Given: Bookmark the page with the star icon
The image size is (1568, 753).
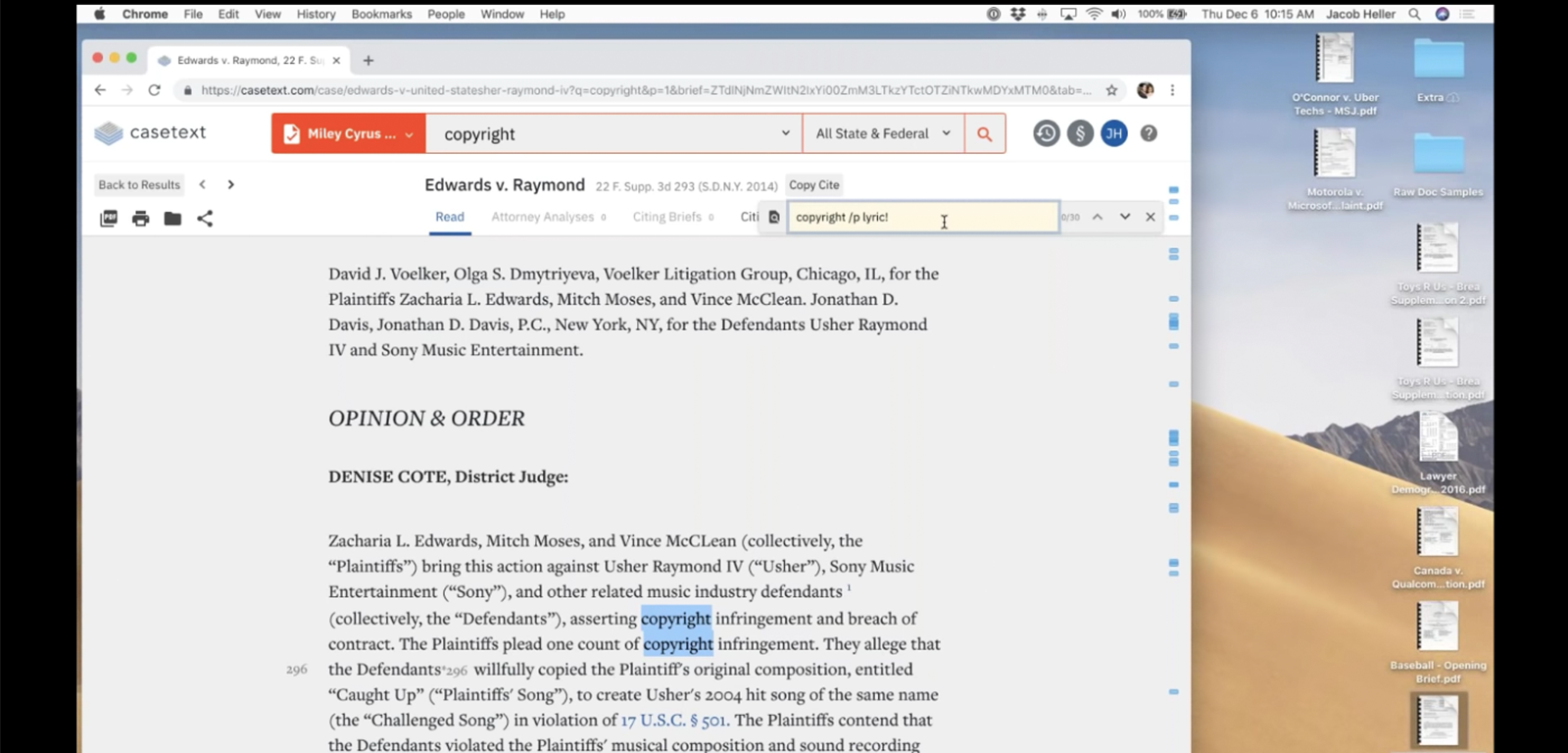Looking at the screenshot, I should pos(1111,90).
